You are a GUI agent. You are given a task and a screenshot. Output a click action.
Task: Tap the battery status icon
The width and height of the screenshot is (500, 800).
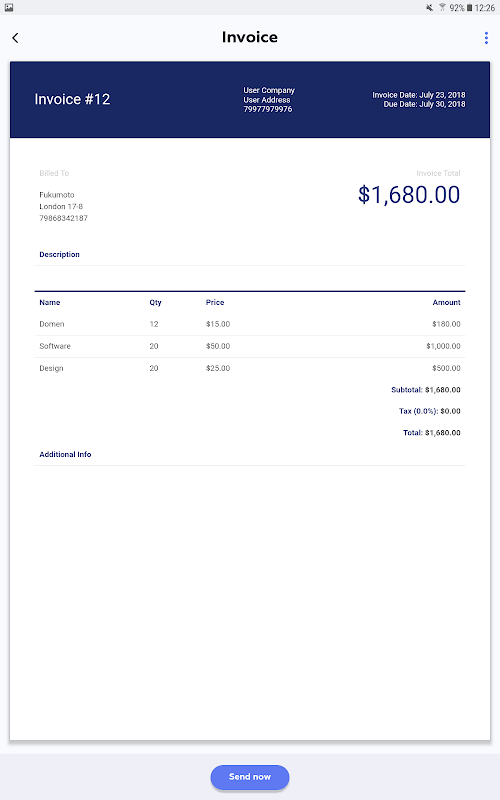pos(469,8)
